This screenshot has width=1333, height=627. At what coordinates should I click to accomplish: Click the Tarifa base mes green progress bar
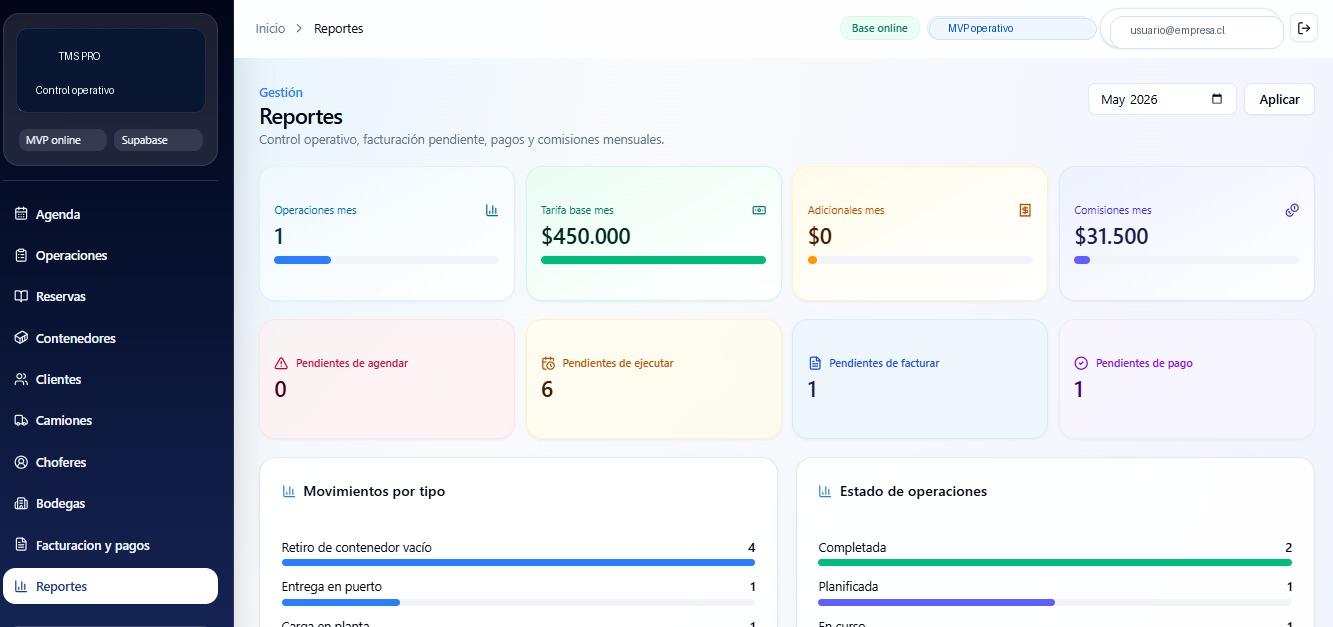point(653,260)
